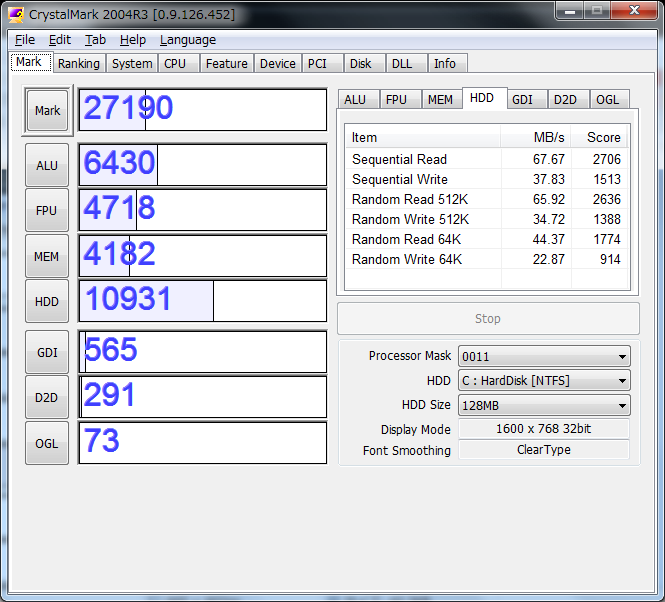665x602 pixels.
Task: Run the OGL benchmark button
Action: pyautogui.click(x=47, y=443)
